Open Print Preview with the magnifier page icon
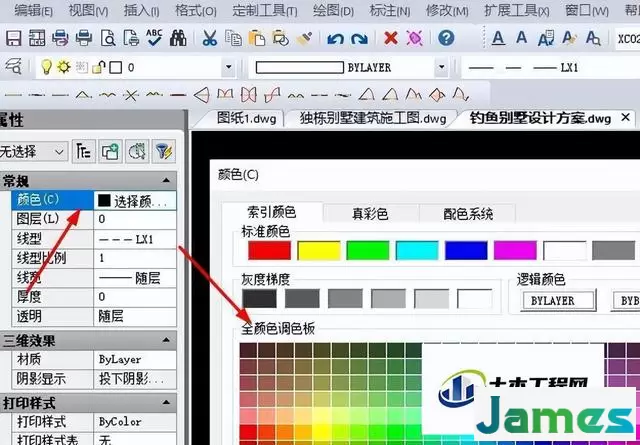Viewport: 640px width, 445px height. click(108, 38)
